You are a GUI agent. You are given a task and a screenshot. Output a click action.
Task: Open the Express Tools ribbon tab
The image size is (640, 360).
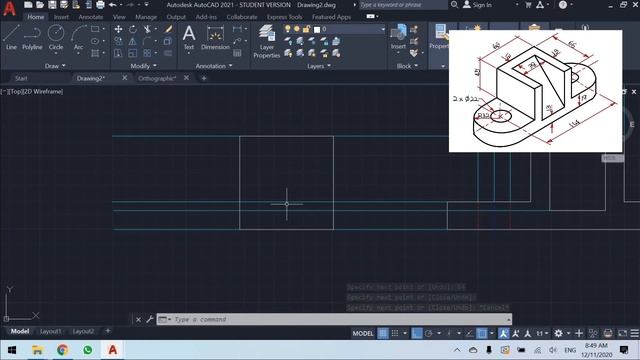pyautogui.click(x=284, y=17)
